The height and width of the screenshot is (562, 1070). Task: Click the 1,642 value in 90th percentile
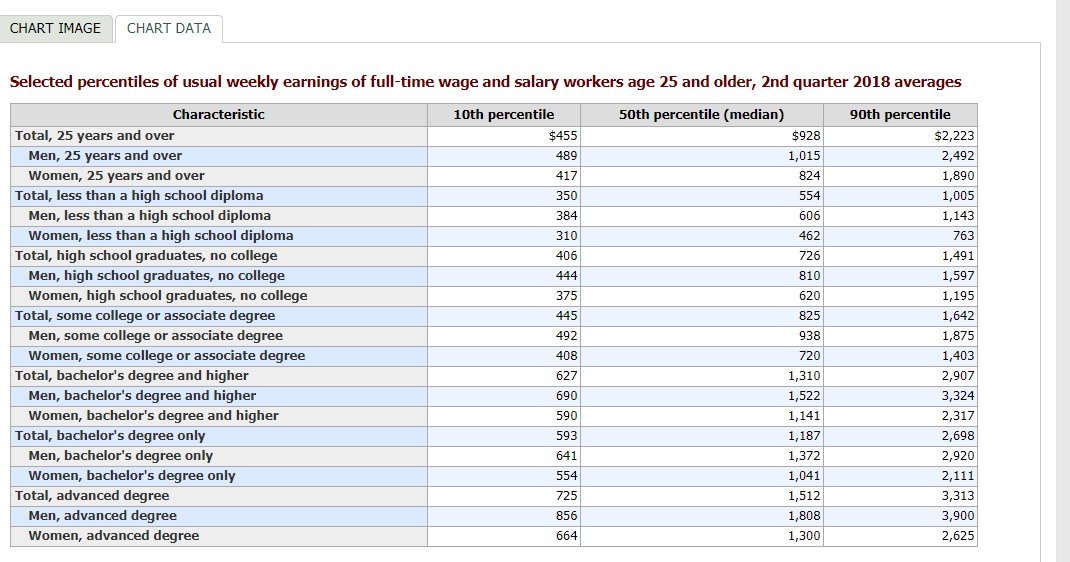(x=958, y=316)
